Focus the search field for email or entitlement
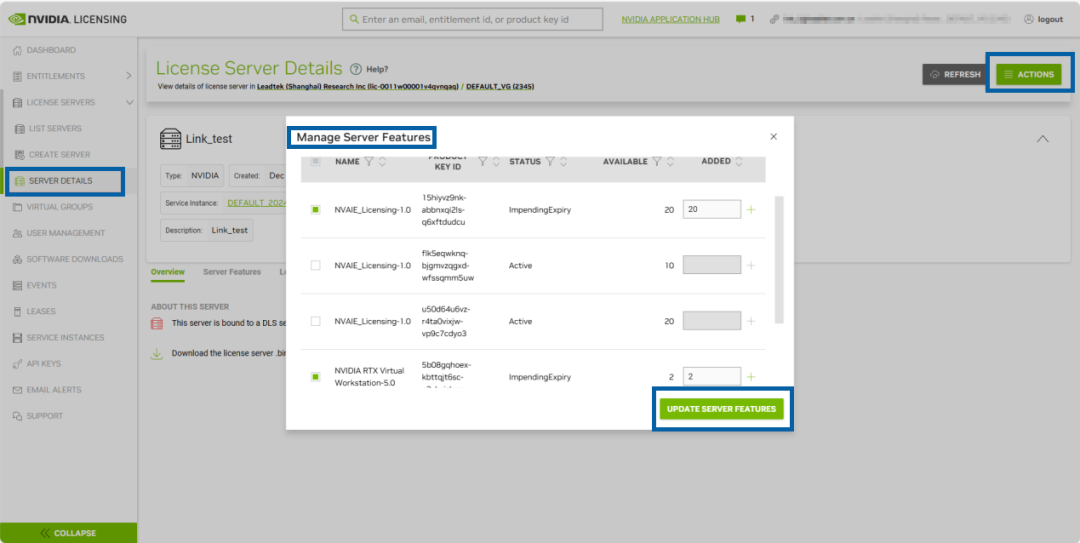The height and width of the screenshot is (543, 1080). pos(472,19)
